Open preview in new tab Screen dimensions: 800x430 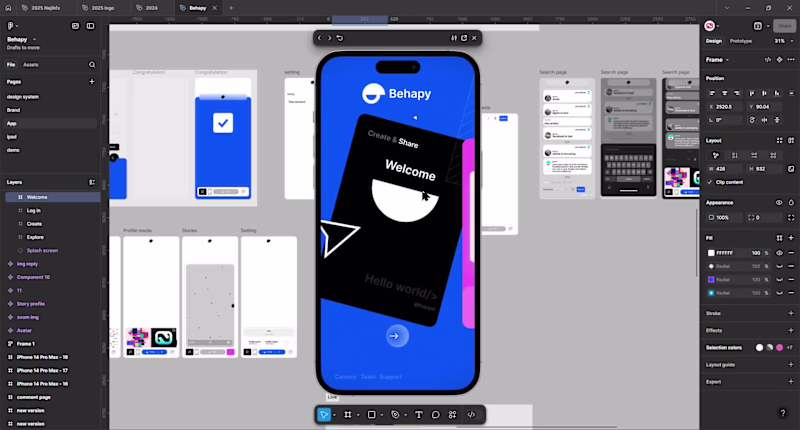tap(464, 38)
